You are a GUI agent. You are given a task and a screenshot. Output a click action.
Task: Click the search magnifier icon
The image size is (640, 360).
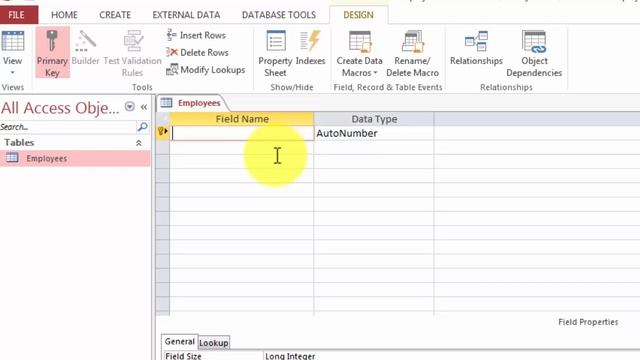[142, 127]
